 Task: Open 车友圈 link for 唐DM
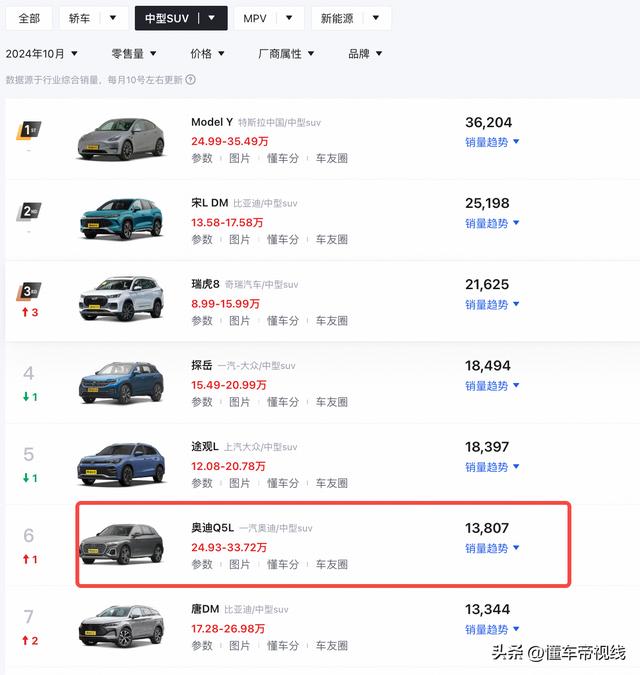pos(331,646)
